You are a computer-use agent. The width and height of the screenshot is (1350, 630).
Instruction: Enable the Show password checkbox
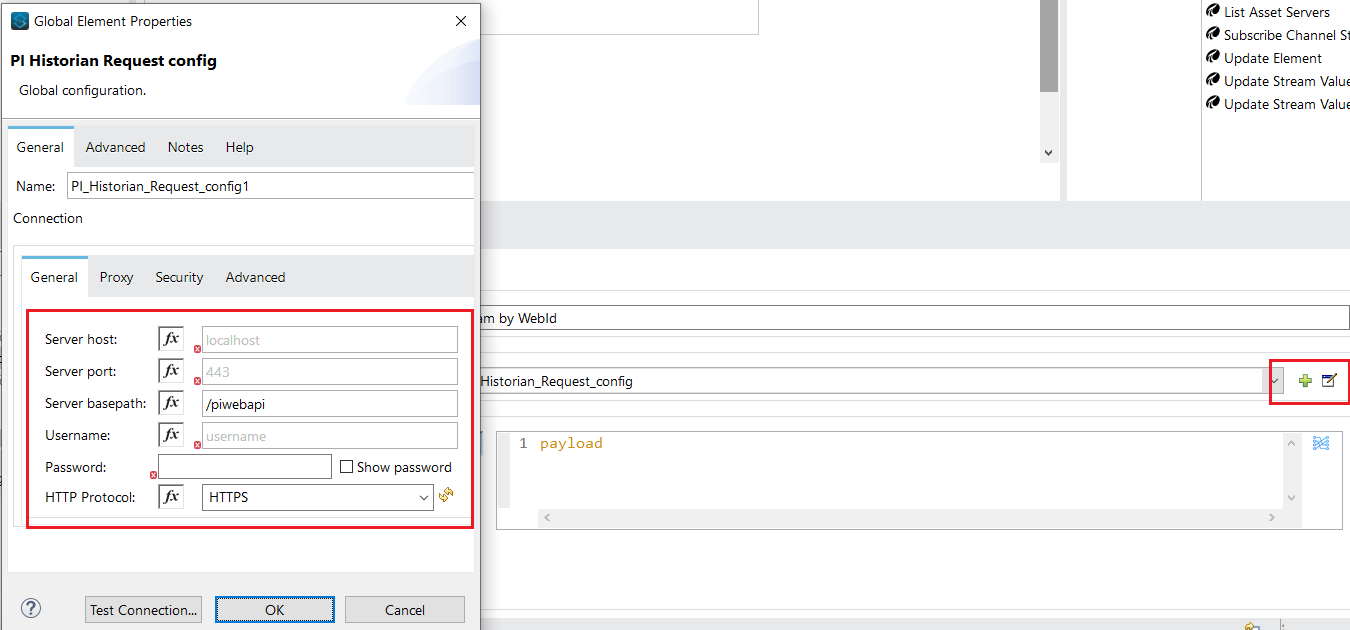(346, 466)
